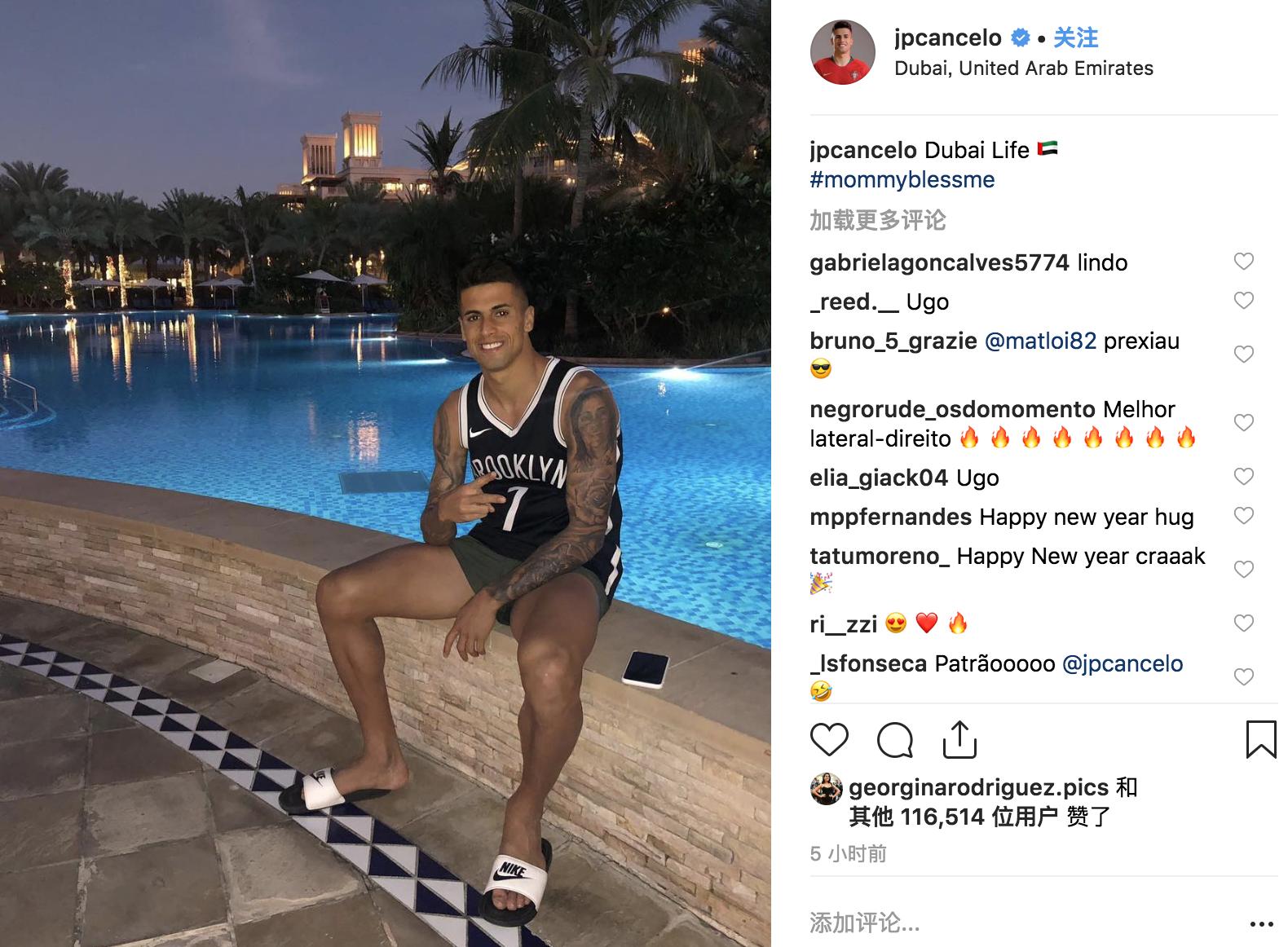Like the ri__zzi emoji comment
This screenshot has height=947, width=1288.
[x=1243, y=623]
